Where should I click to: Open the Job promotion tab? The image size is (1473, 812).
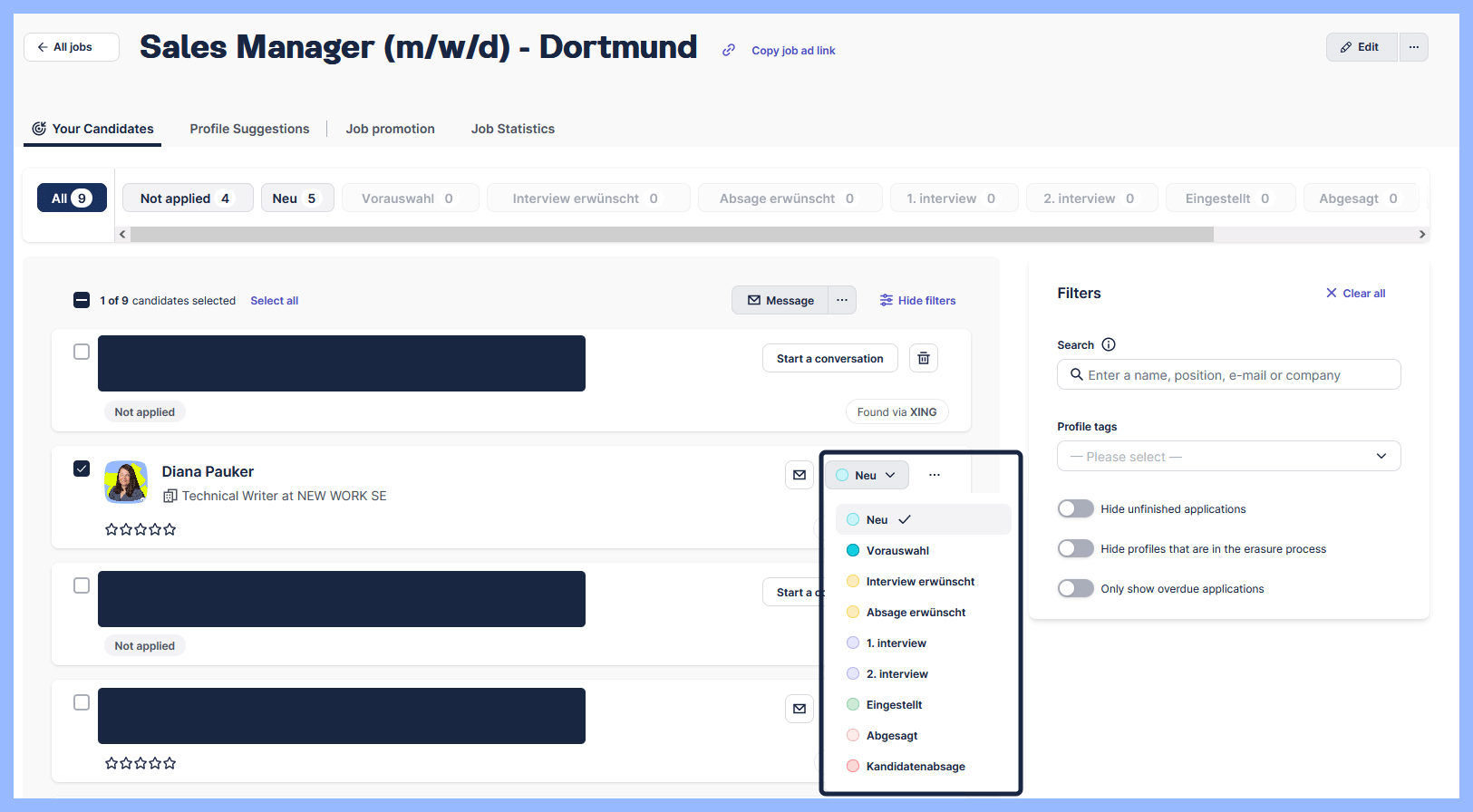(390, 129)
